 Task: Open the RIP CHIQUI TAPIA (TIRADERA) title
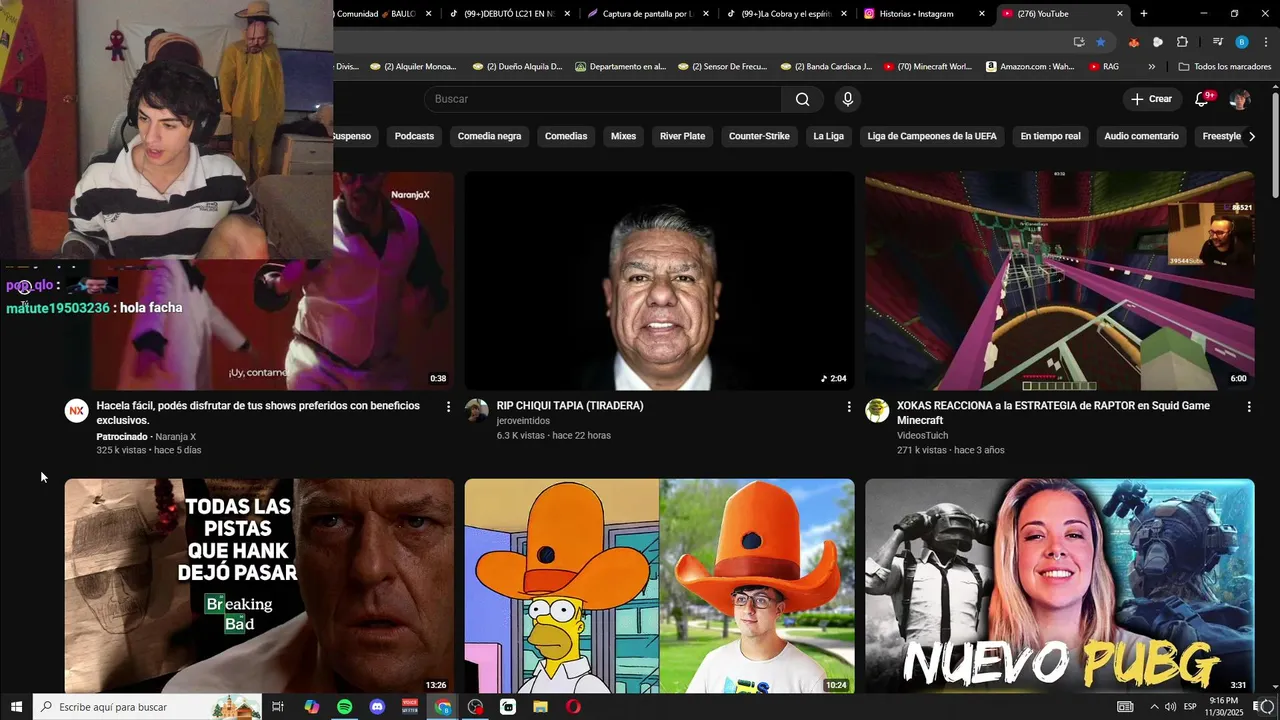tap(570, 406)
